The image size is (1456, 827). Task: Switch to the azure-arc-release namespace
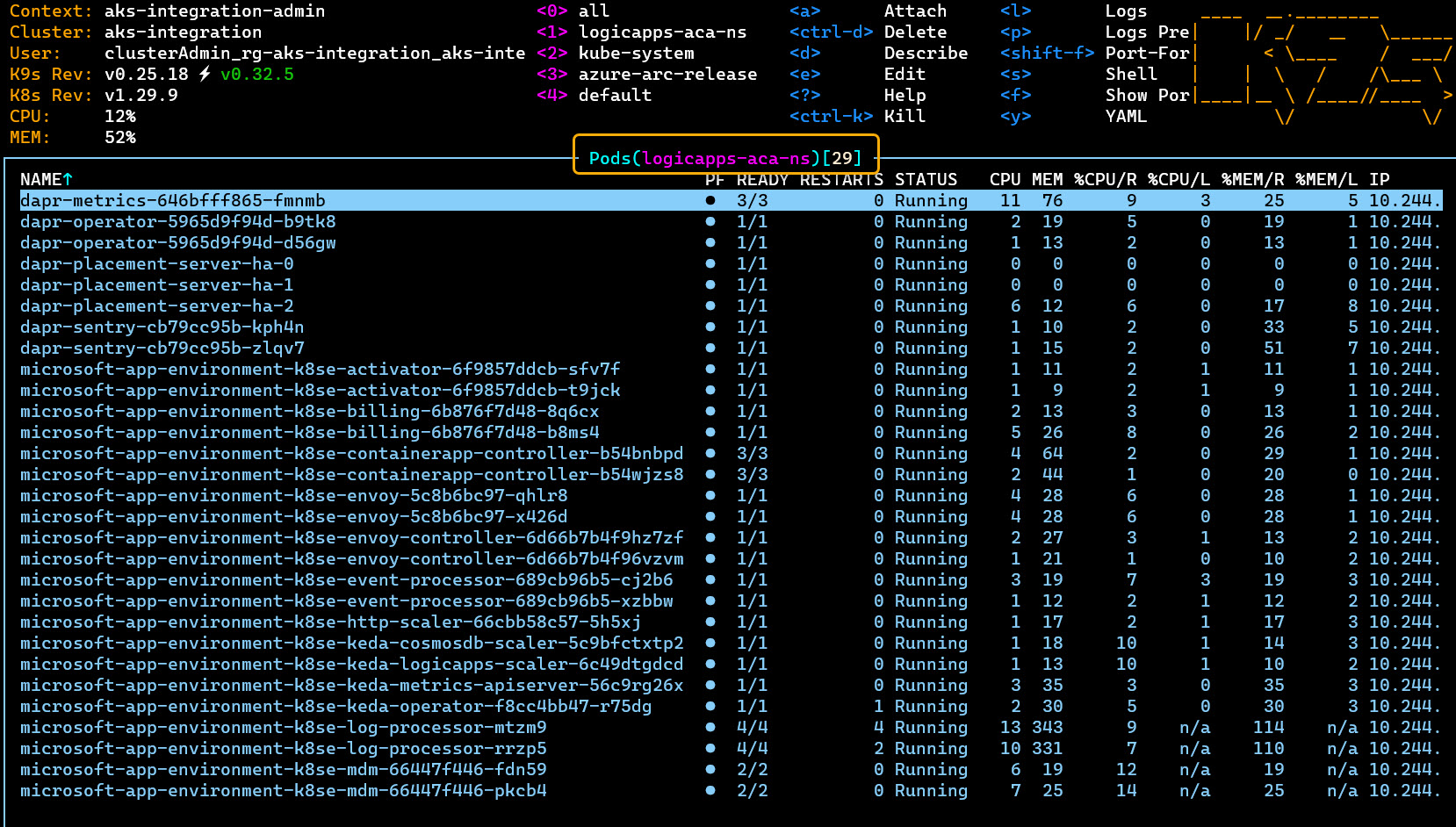pos(667,75)
